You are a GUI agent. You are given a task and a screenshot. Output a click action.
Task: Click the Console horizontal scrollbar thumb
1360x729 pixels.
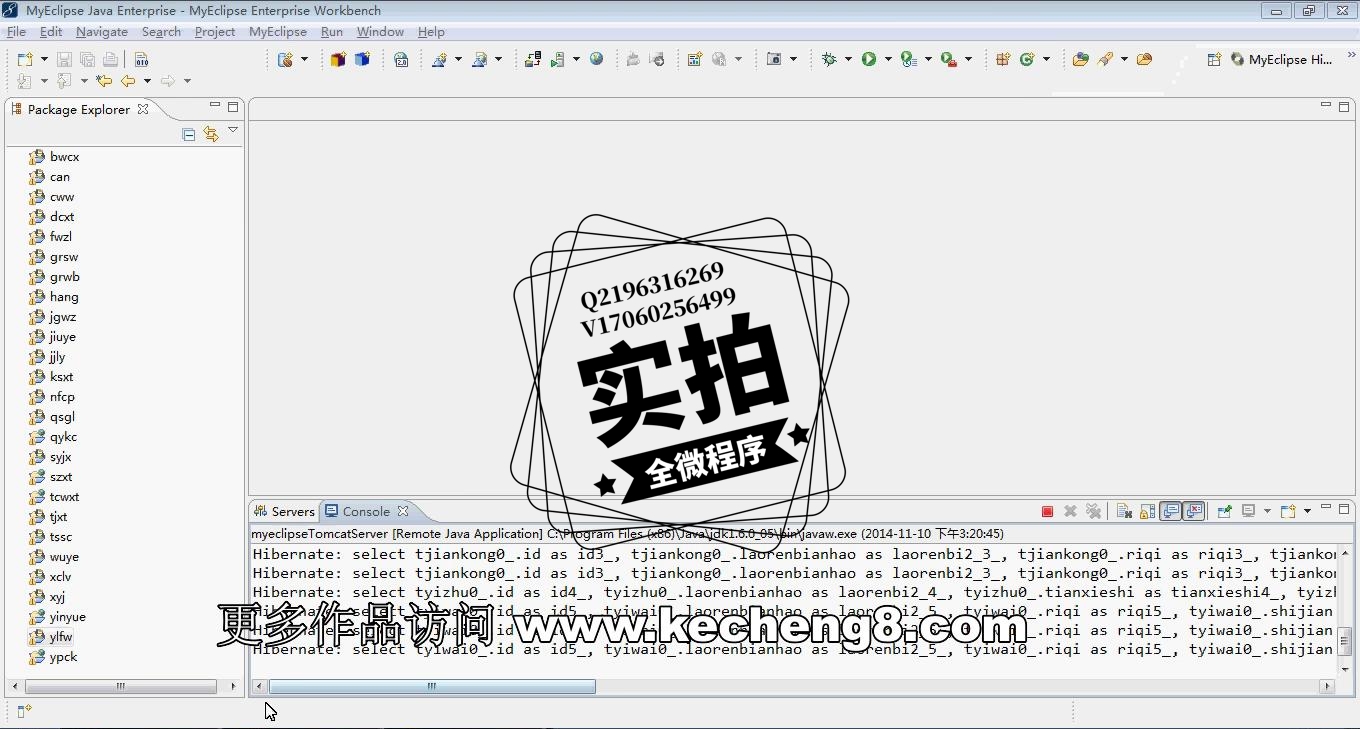point(432,686)
